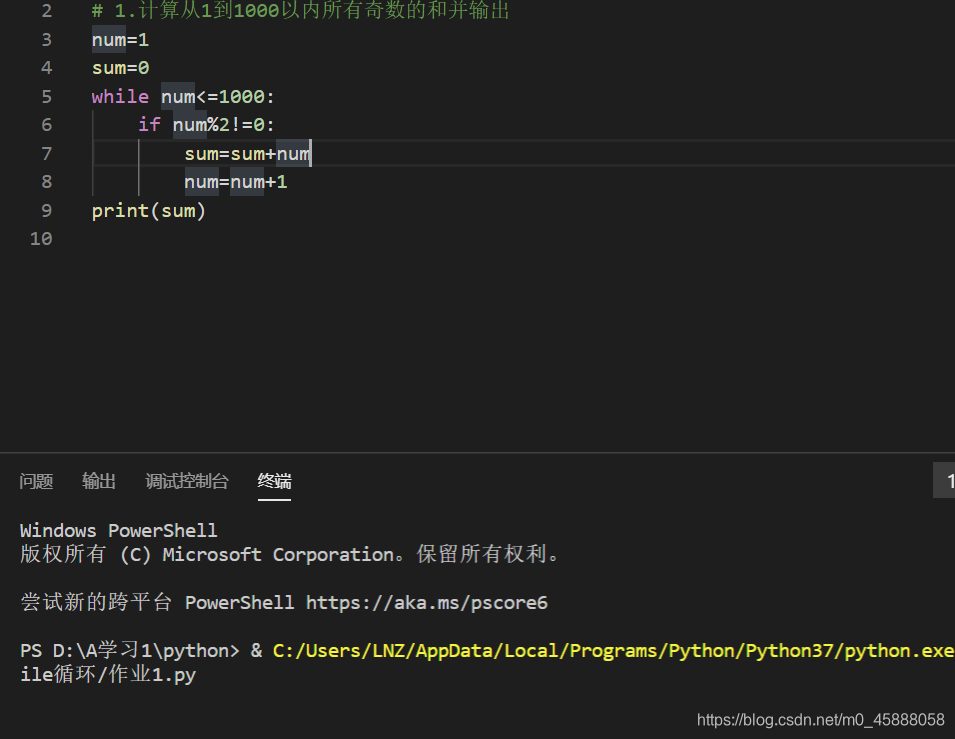The width and height of the screenshot is (955, 739).
Task: Click the if keyword on line 6
Action: tap(149, 124)
